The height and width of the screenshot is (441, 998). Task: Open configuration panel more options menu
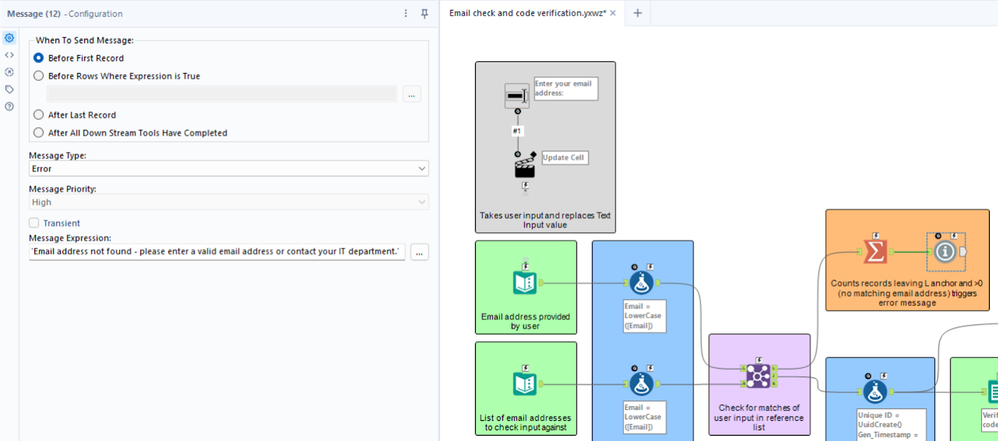(x=406, y=13)
